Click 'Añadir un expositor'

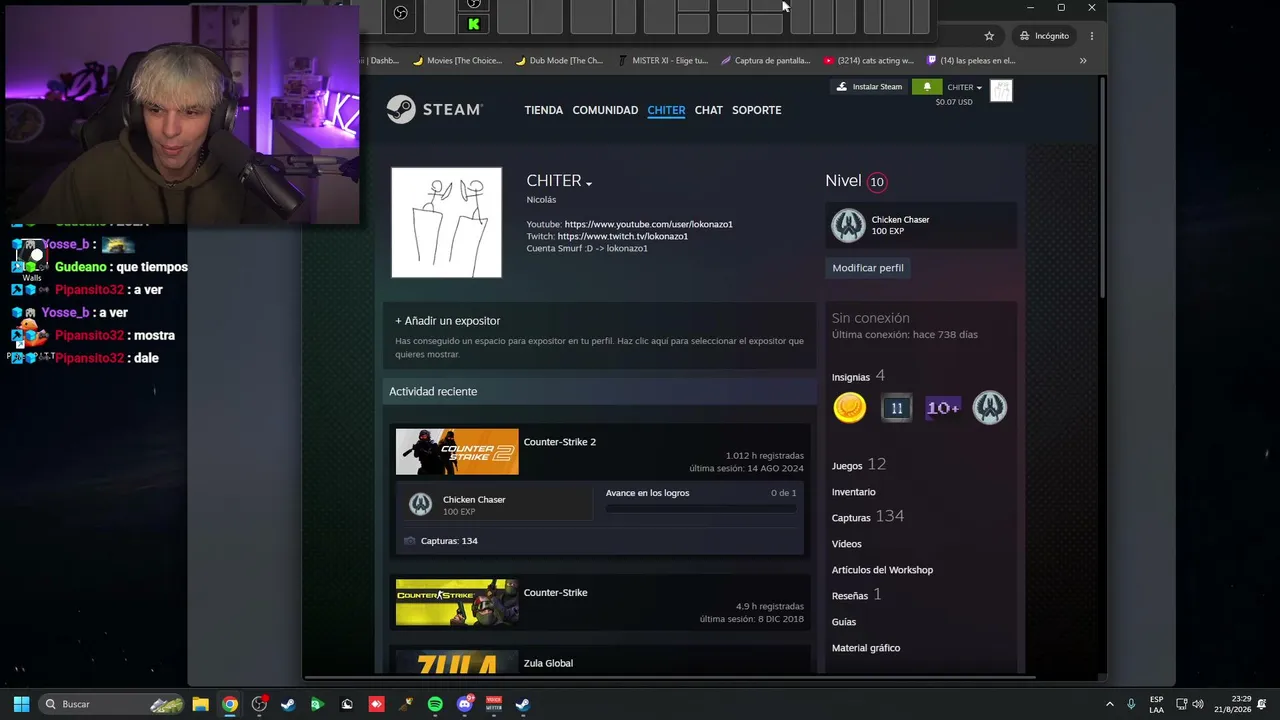coord(447,321)
